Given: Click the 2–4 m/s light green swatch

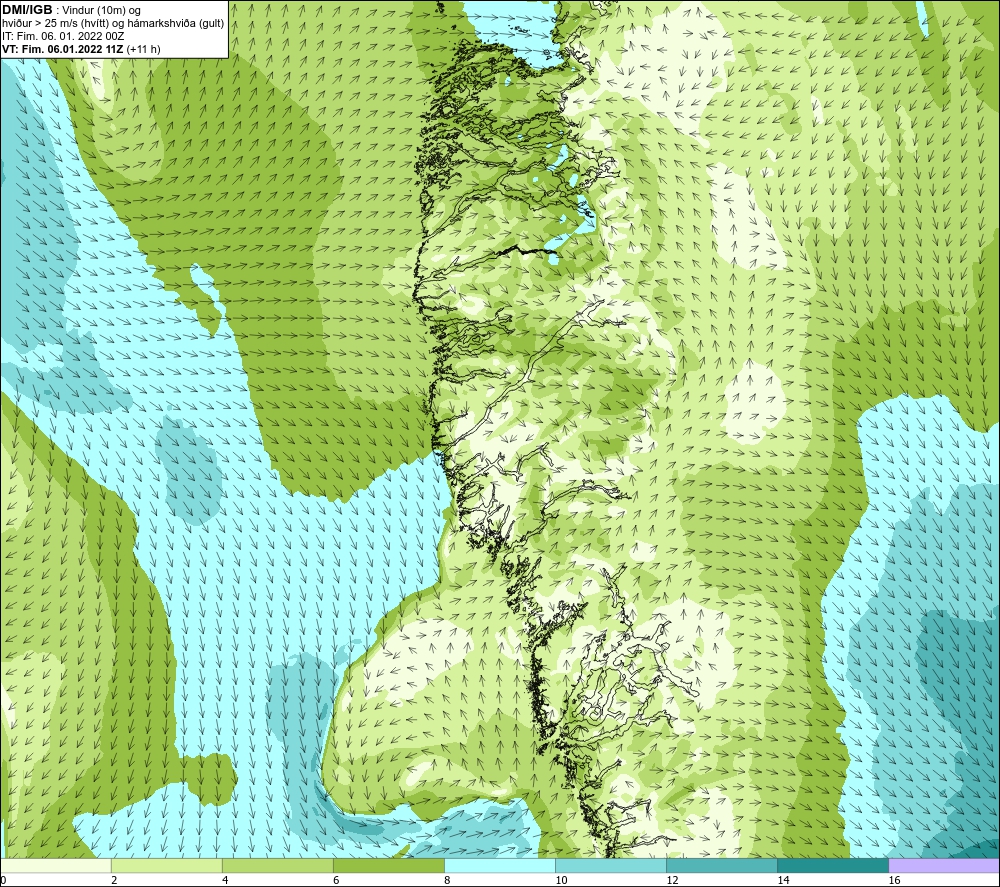Looking at the screenshot, I should tap(166, 865).
